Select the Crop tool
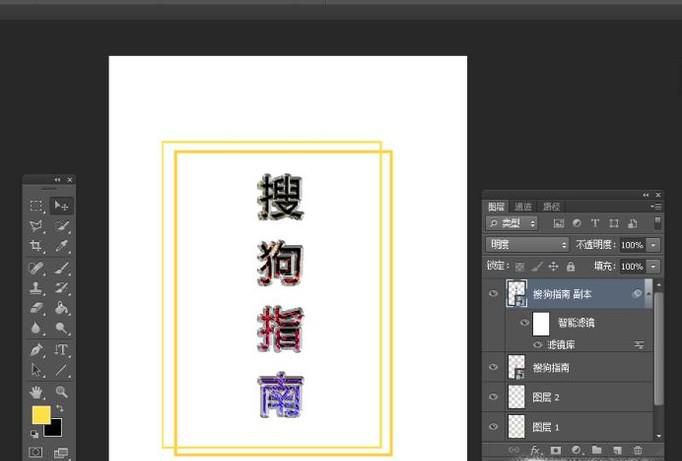 36,246
